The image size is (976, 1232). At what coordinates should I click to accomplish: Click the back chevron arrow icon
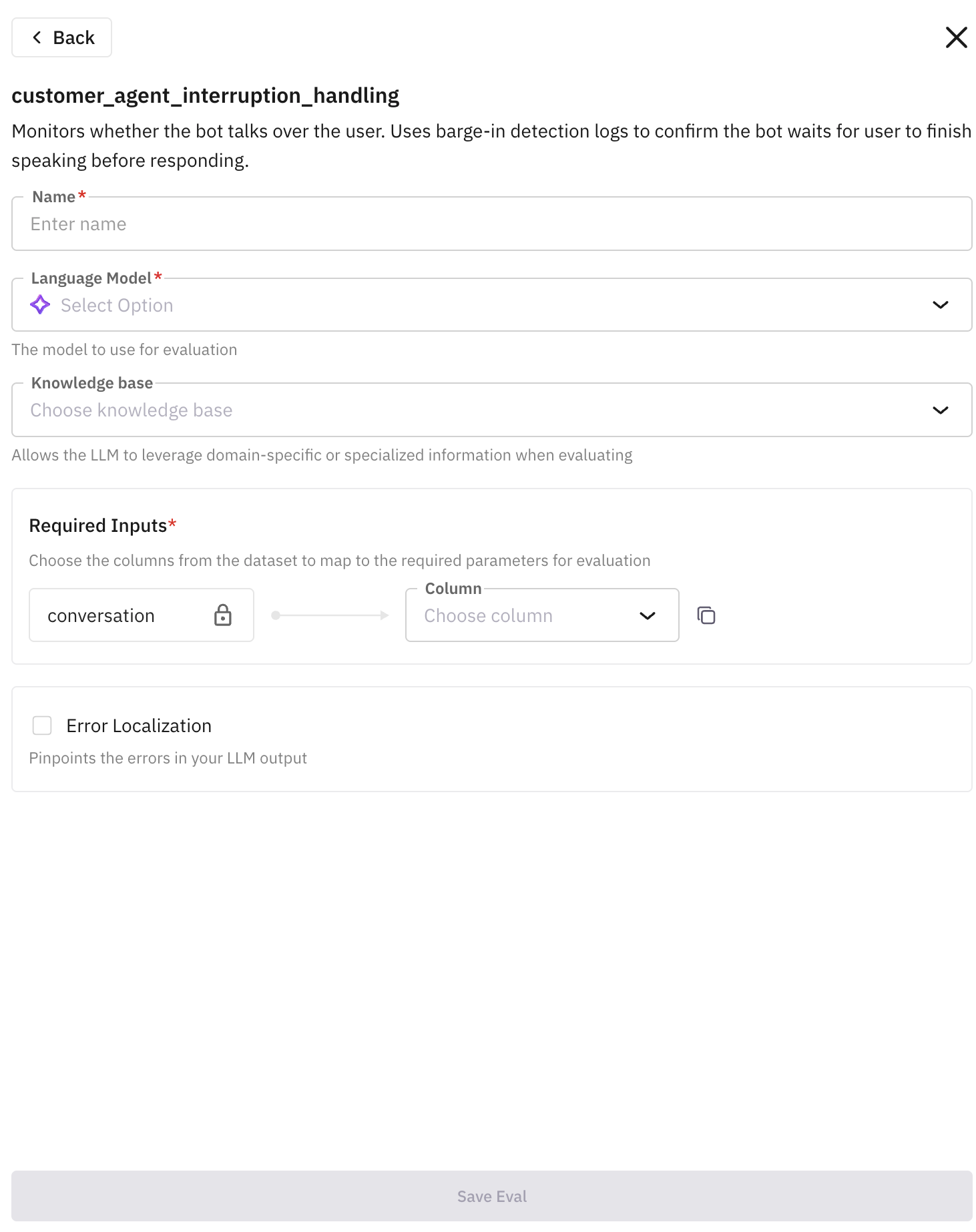tap(37, 37)
